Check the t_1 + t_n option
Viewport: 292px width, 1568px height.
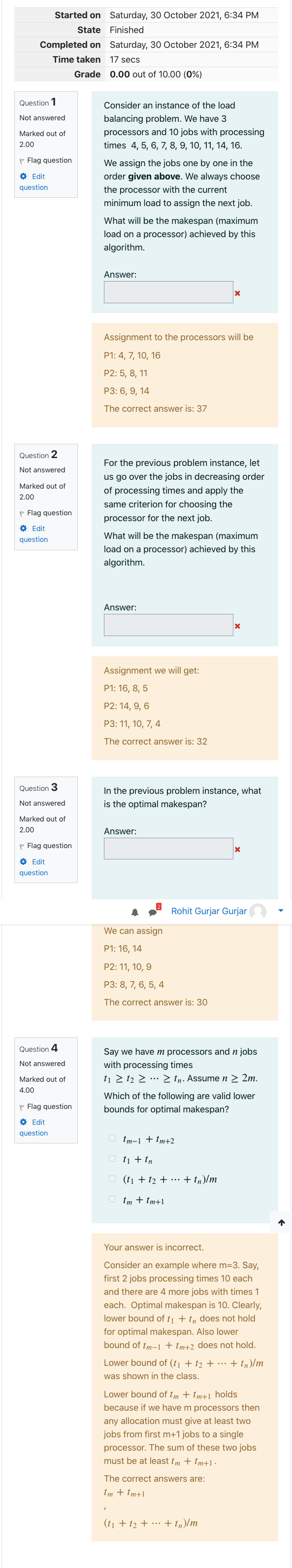(112, 1158)
